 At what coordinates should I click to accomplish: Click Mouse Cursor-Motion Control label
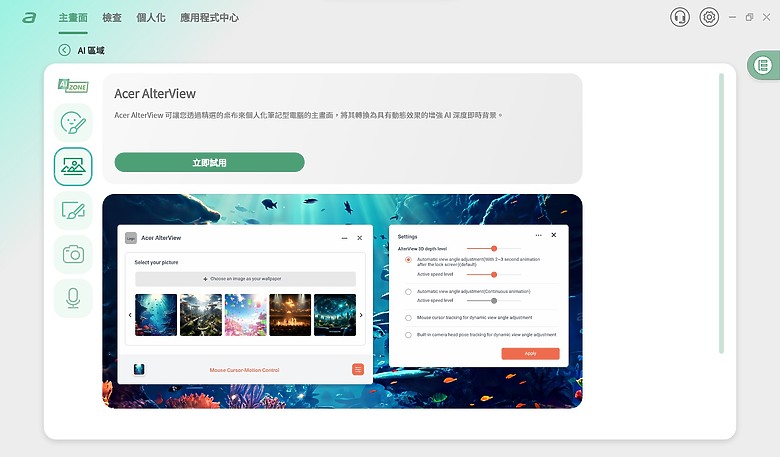pos(244,370)
